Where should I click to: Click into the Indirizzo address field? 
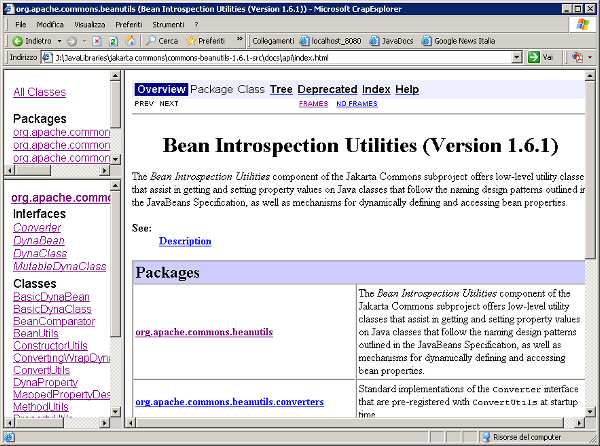(x=281, y=58)
